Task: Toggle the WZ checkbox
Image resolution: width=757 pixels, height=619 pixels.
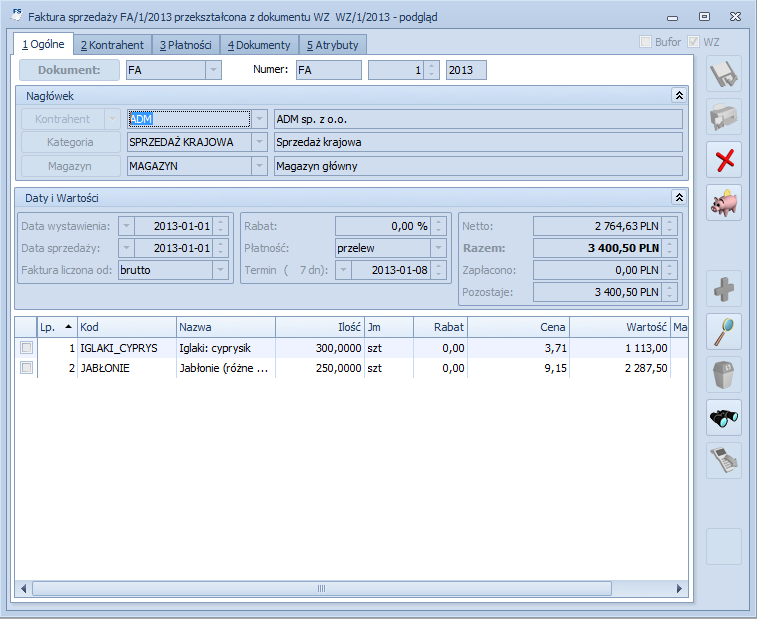Action: tap(693, 42)
